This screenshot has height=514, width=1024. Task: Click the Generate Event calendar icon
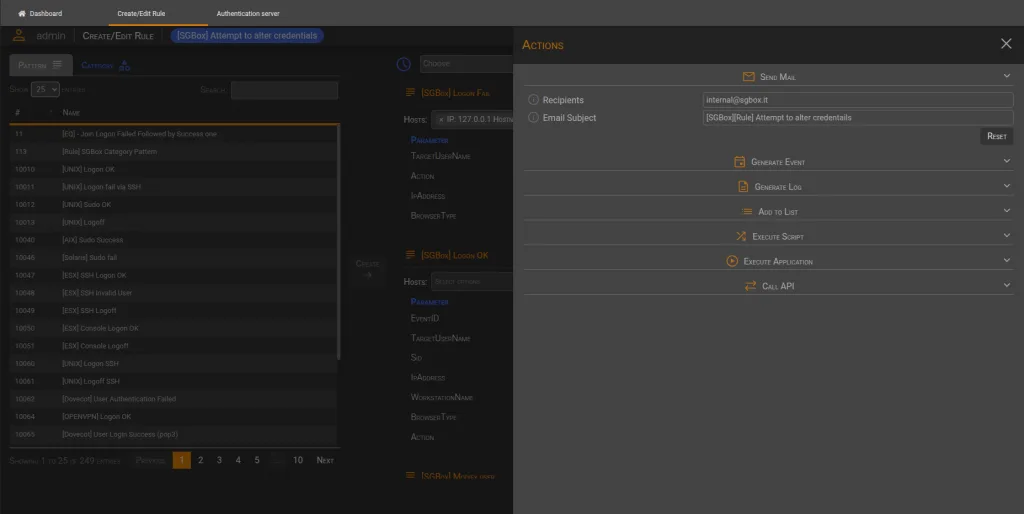tap(739, 161)
